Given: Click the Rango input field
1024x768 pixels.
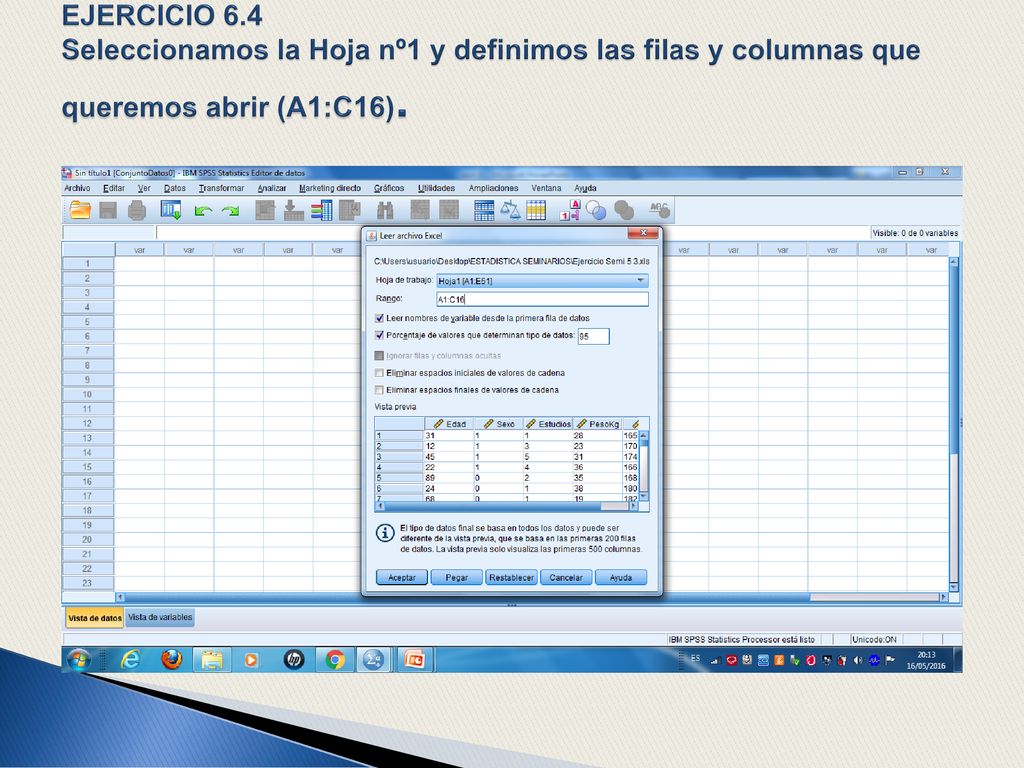Looking at the screenshot, I should 542,299.
